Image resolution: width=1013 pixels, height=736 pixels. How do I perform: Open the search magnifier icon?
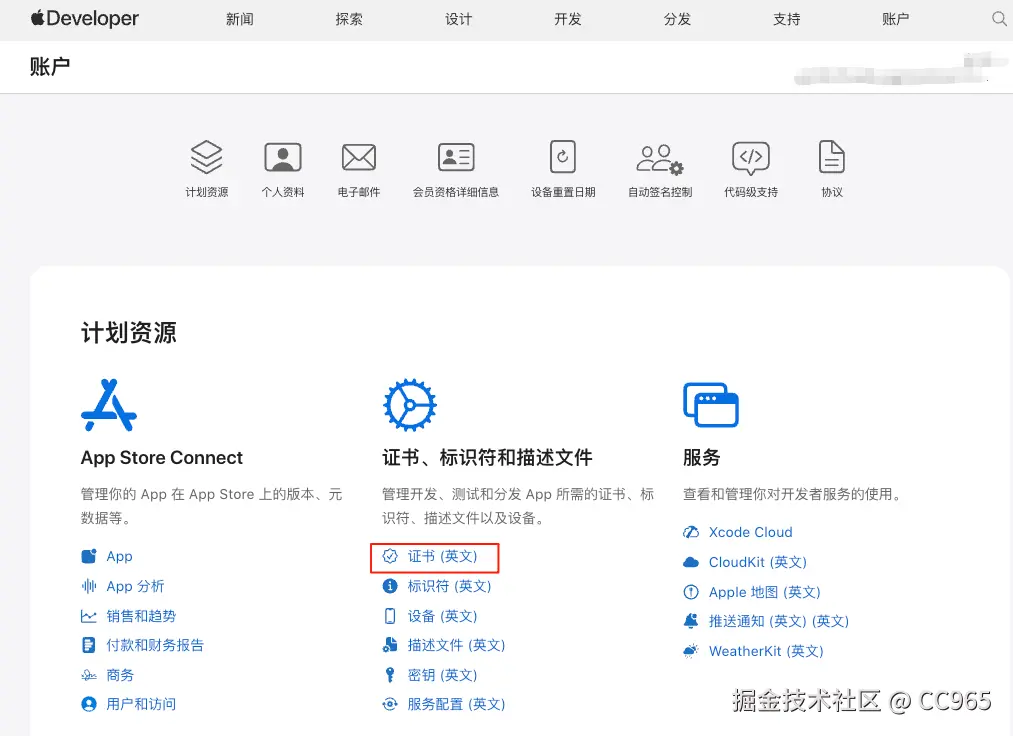999,19
